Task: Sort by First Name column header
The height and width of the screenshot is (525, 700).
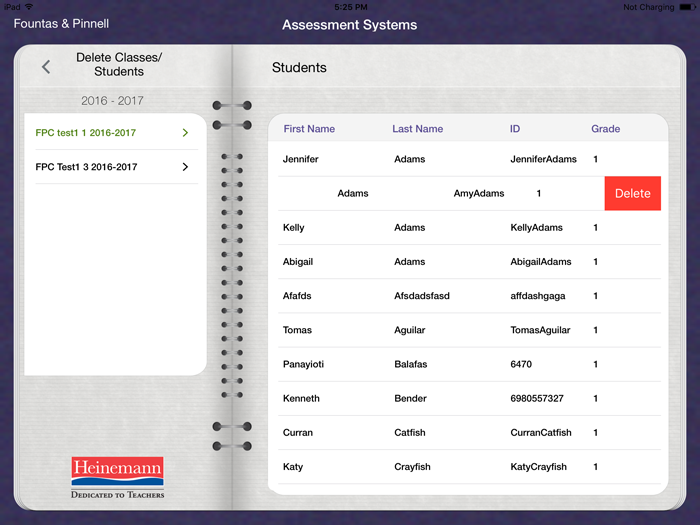Action: coord(309,129)
